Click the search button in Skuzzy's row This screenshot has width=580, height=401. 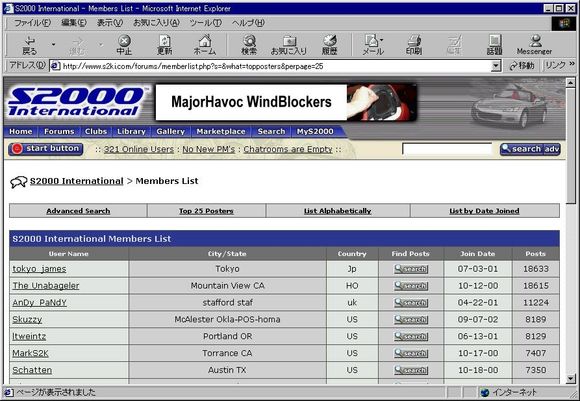411,319
